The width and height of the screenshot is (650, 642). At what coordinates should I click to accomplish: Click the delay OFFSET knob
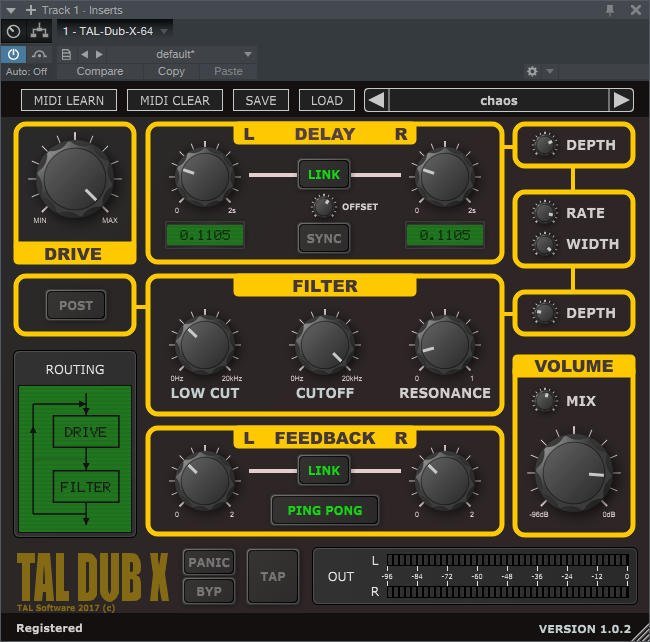click(323, 206)
